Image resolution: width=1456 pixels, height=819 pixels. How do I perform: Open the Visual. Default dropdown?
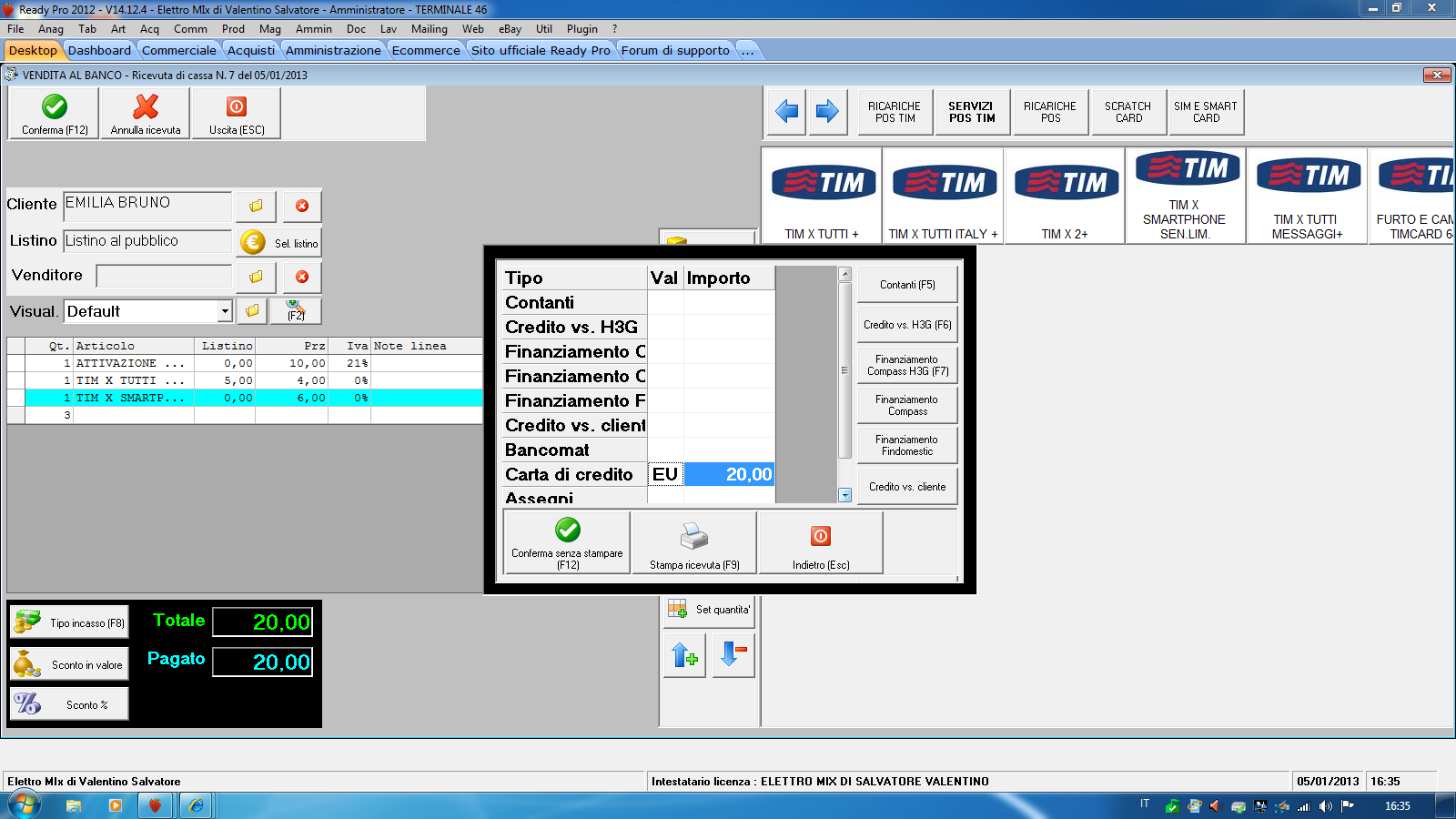click(225, 311)
